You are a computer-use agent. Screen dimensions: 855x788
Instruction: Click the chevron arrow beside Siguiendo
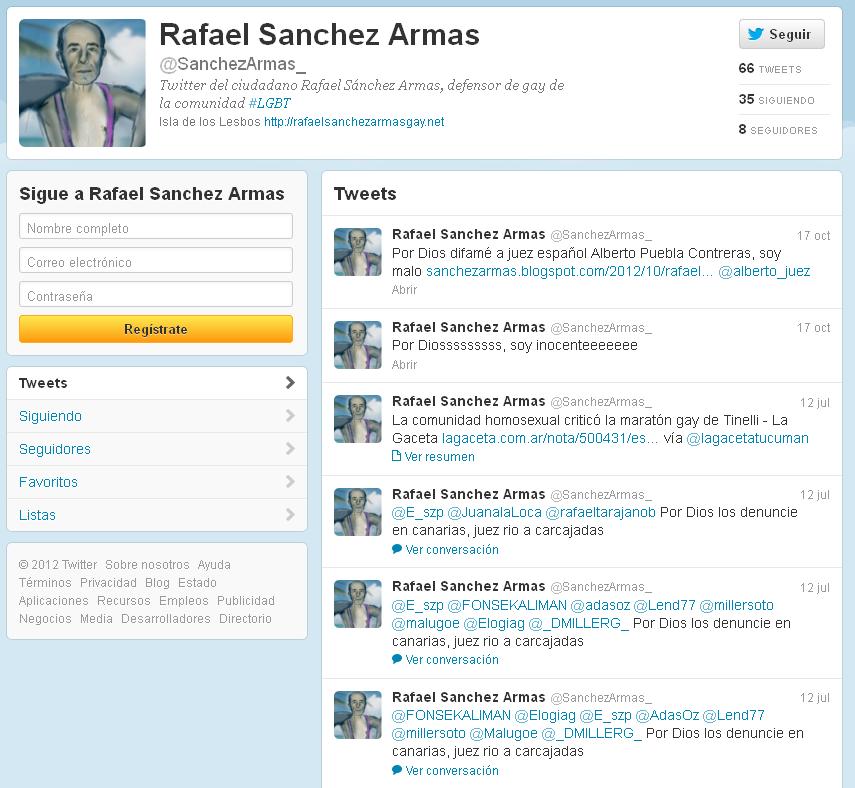290,416
